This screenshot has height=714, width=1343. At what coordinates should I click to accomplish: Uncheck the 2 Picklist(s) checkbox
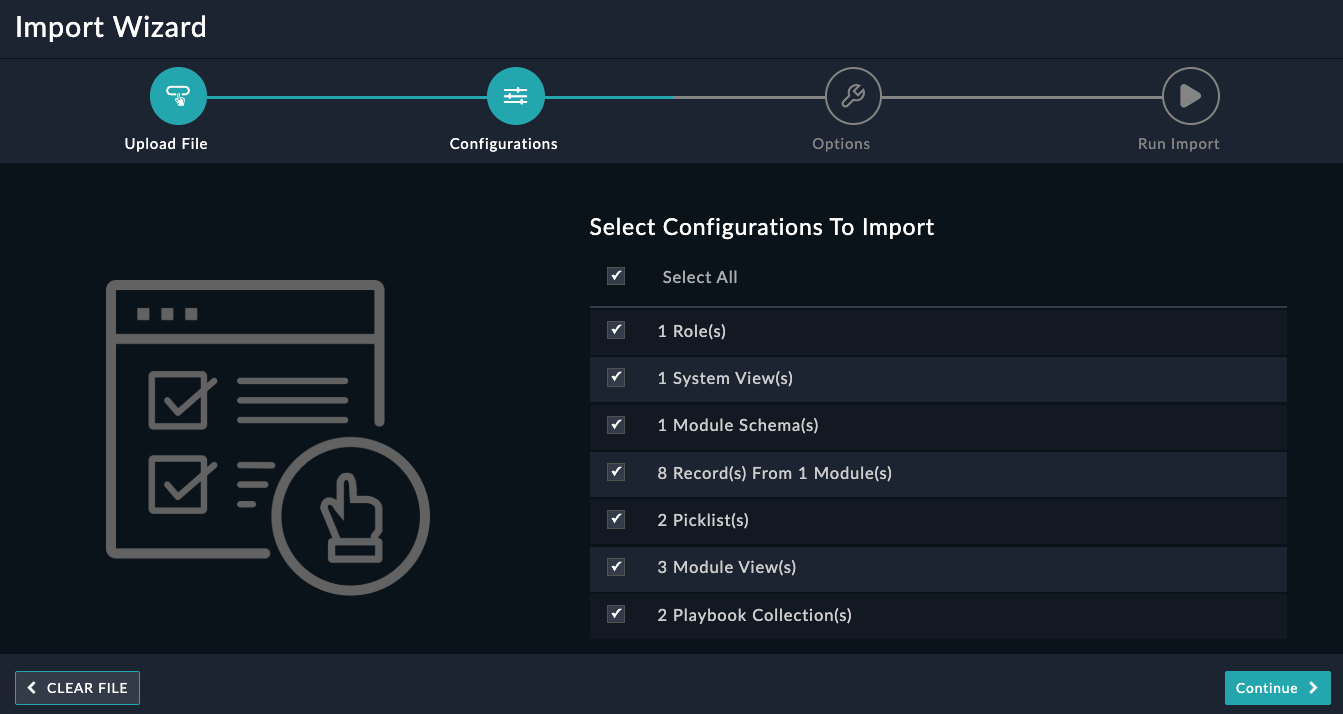[616, 520]
